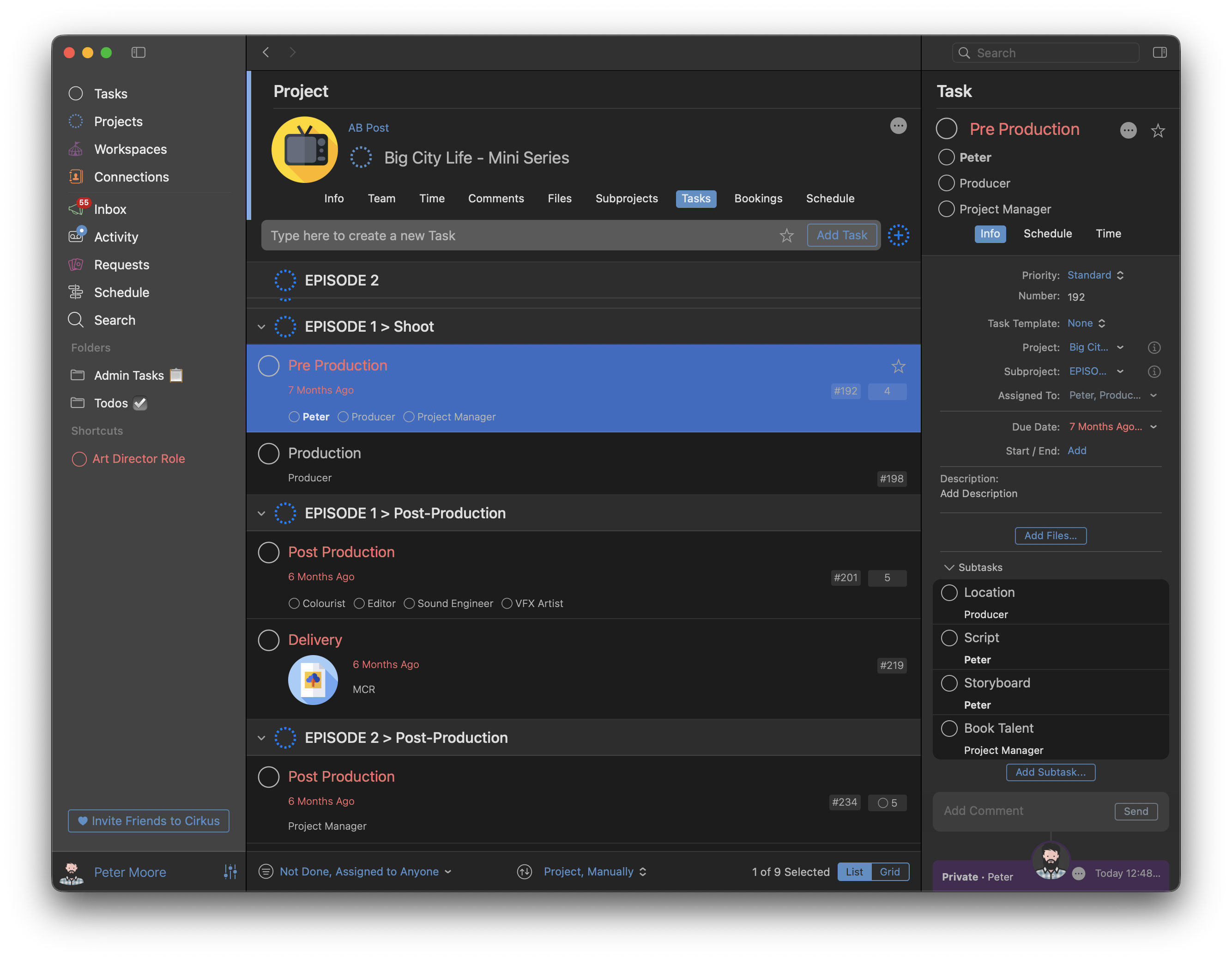Open the project ellipsis options menu
This screenshot has width=1232, height=960.
(x=898, y=126)
